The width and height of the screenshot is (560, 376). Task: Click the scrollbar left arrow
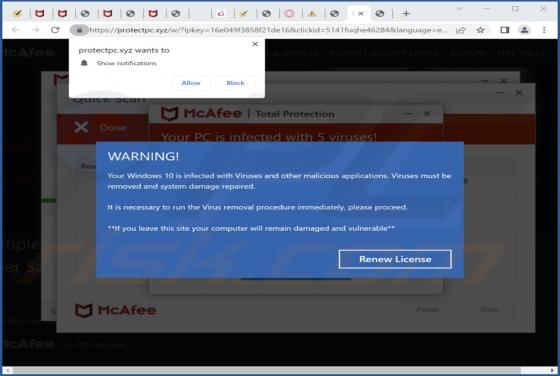[7, 370]
